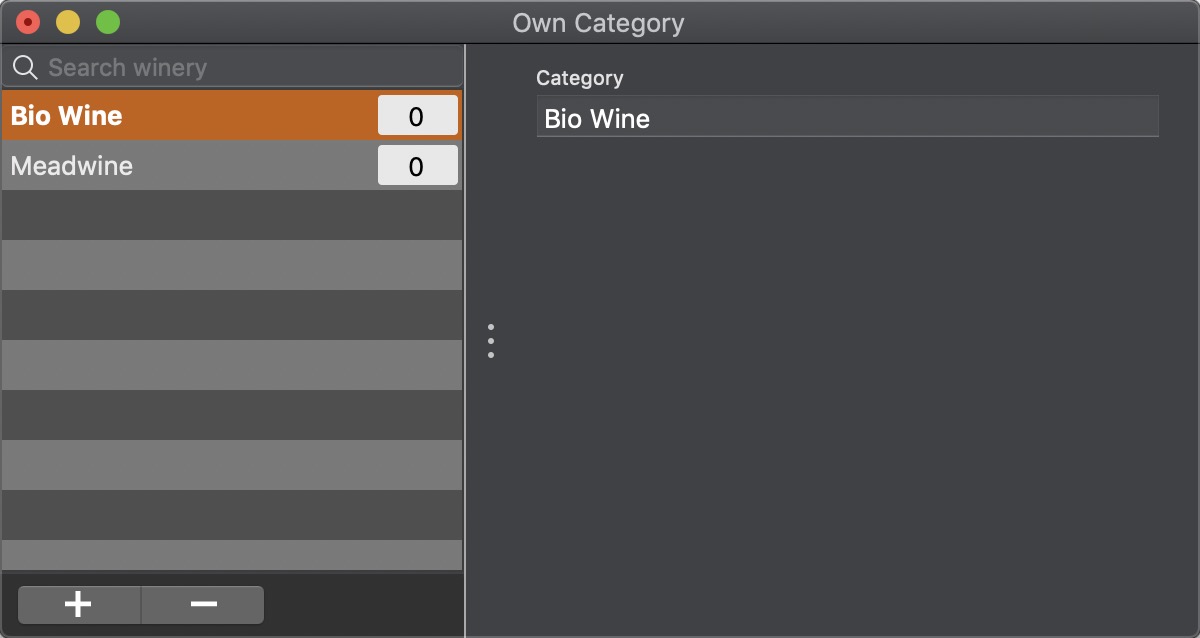Click the Category field label
1200x638 pixels.
click(580, 78)
